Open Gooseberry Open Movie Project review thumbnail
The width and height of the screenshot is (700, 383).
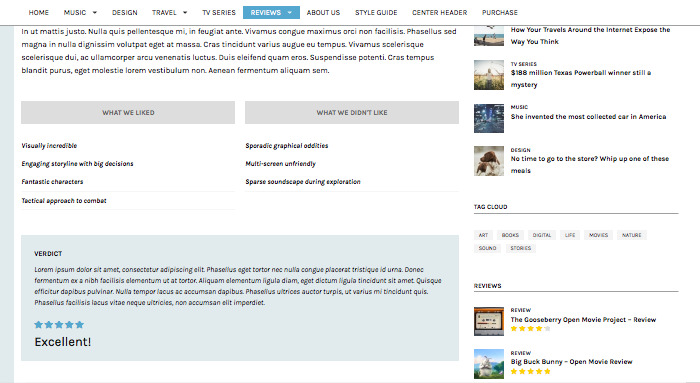[x=489, y=321]
